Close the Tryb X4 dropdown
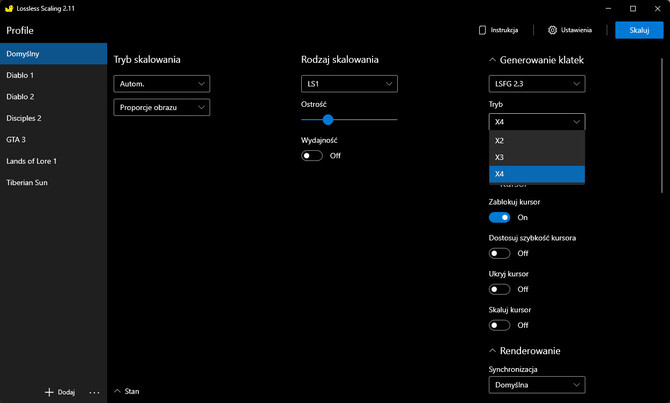The height and width of the screenshot is (403, 670). [x=537, y=122]
